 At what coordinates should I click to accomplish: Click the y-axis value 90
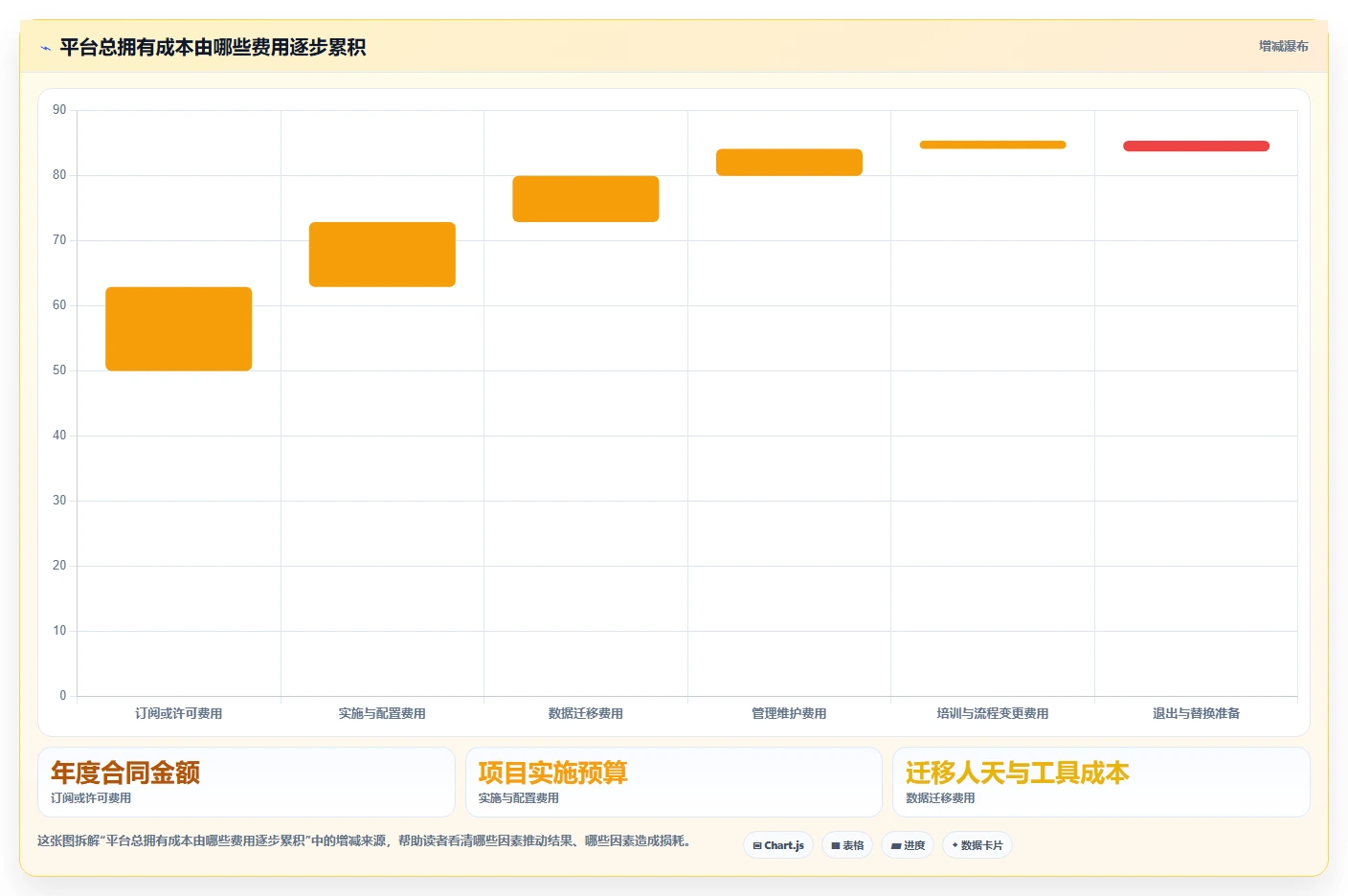[59, 110]
